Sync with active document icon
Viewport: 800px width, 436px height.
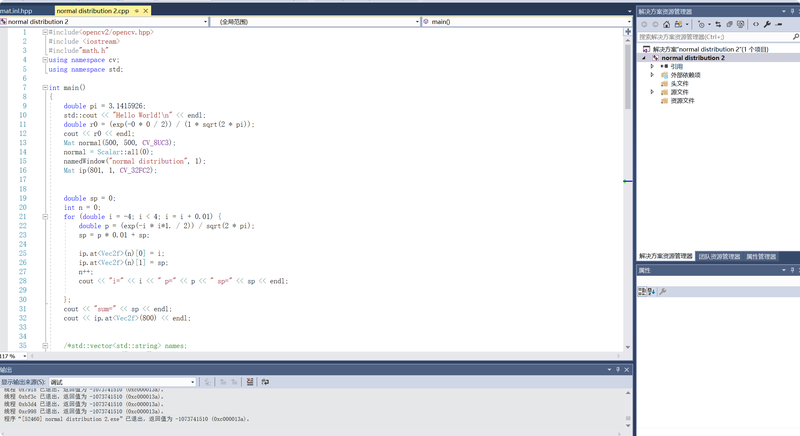pos(718,24)
